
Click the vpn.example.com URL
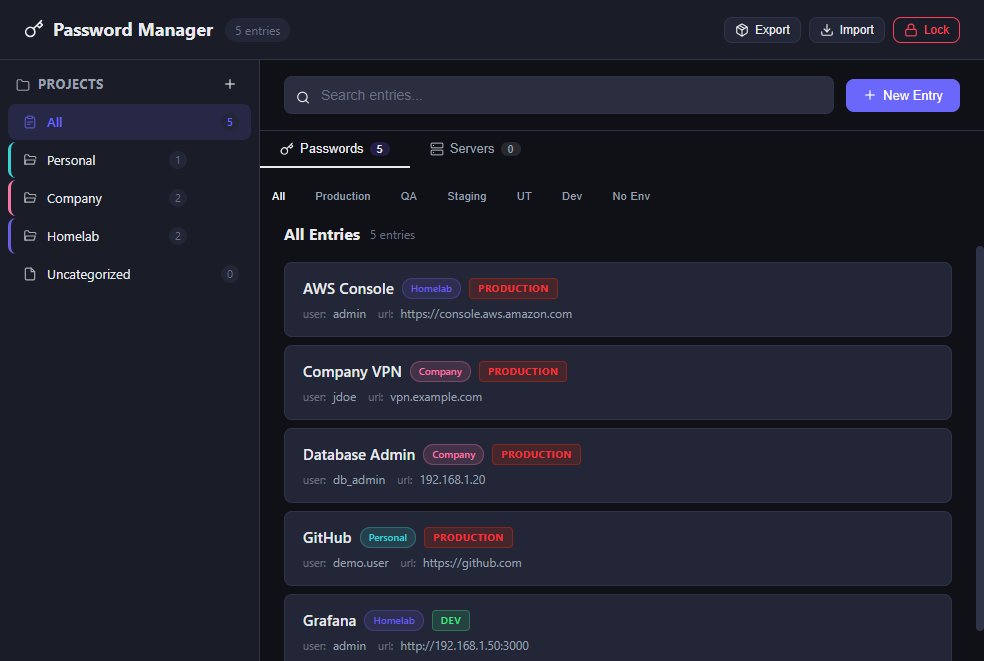coord(436,397)
